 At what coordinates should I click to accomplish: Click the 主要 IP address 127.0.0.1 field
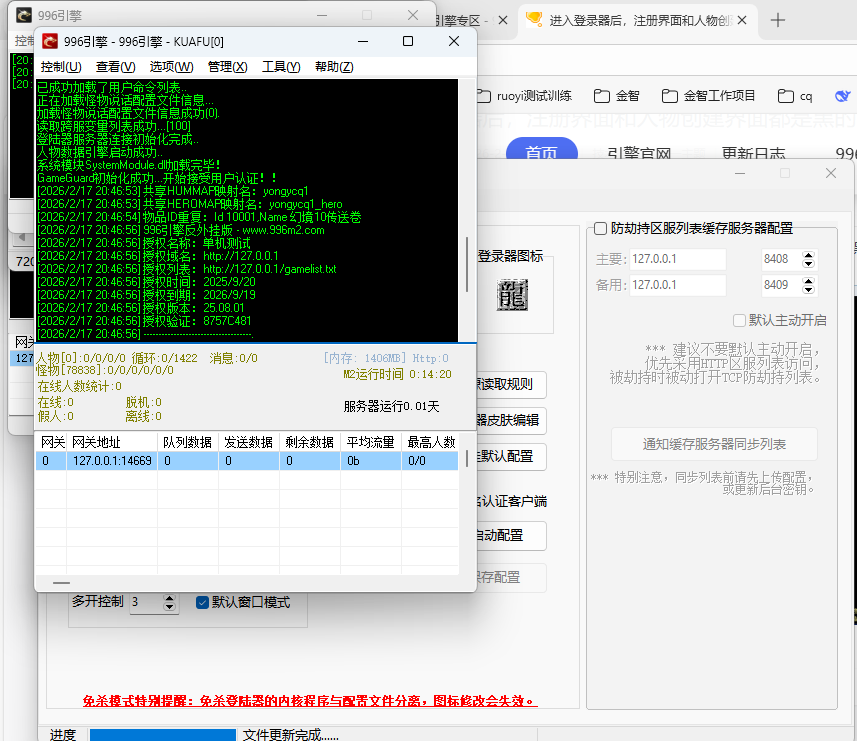click(677, 259)
